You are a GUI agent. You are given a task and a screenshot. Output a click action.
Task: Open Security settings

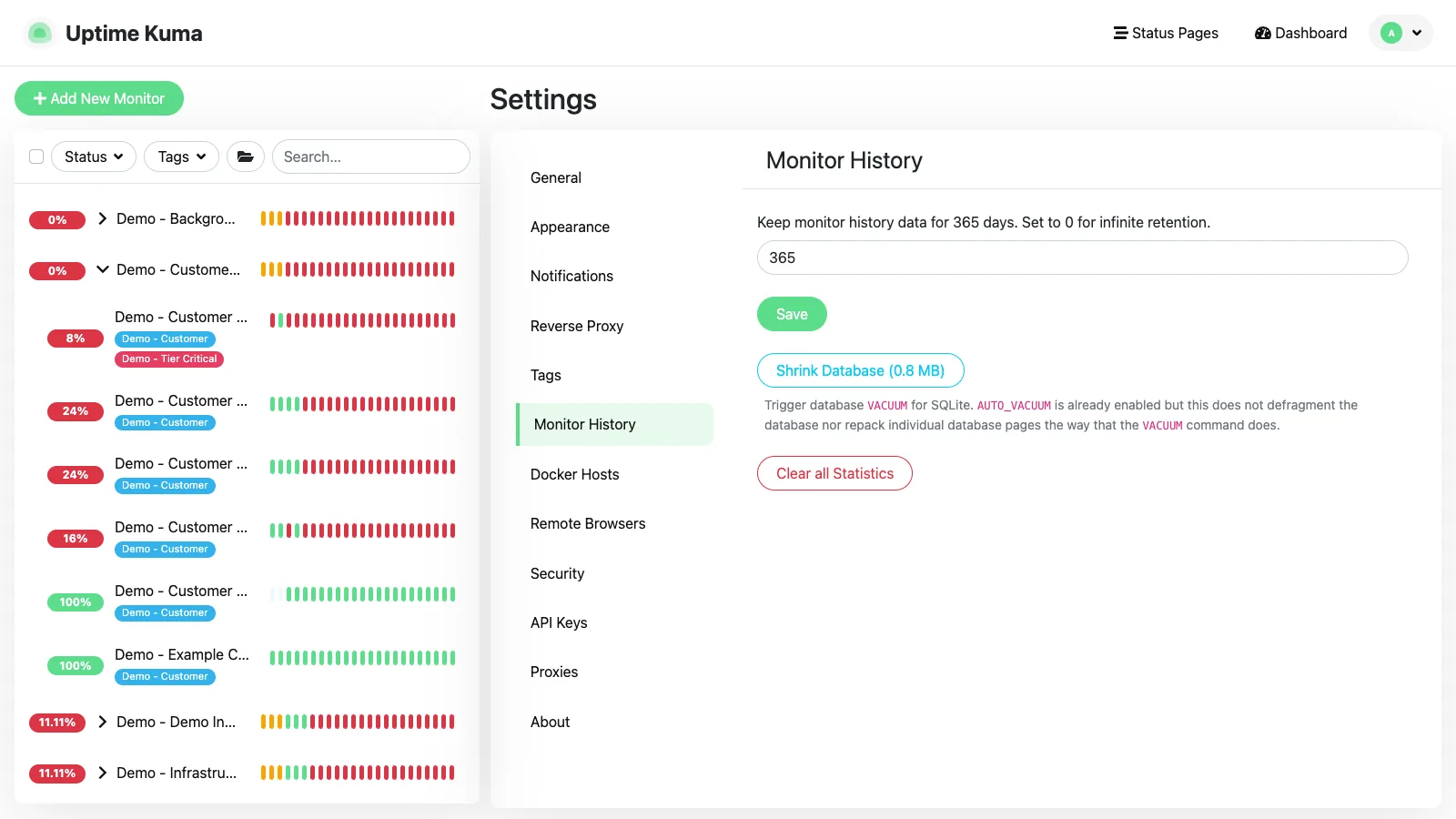click(614, 573)
